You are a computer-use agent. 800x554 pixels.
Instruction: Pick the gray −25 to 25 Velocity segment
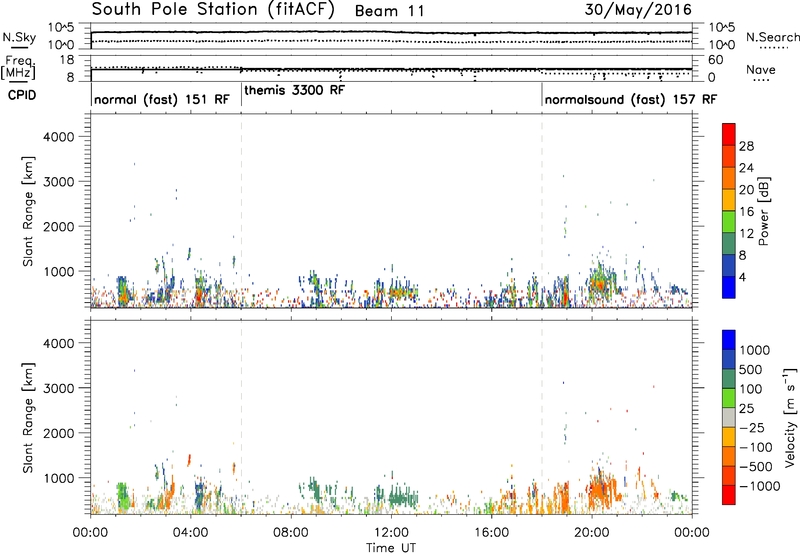point(729,417)
